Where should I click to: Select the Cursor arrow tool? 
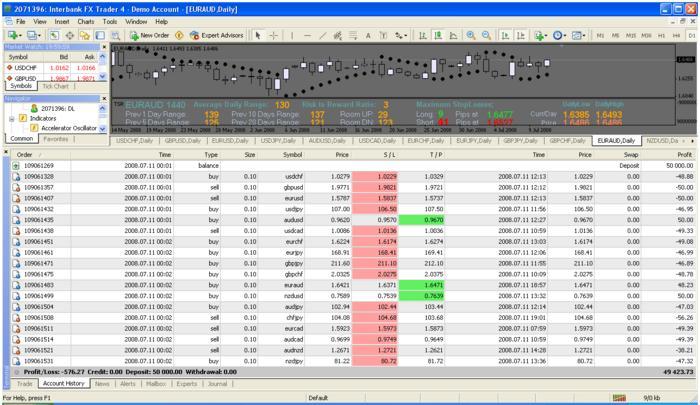pos(258,35)
